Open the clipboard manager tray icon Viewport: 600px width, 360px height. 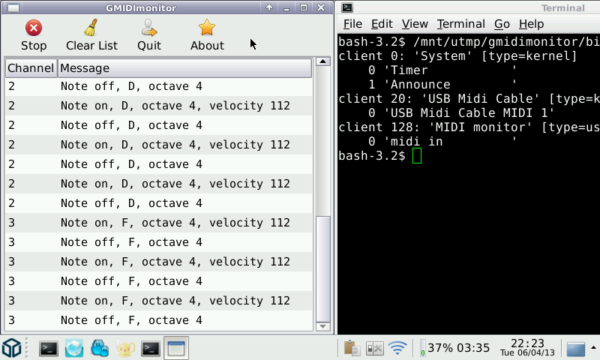click(x=352, y=348)
